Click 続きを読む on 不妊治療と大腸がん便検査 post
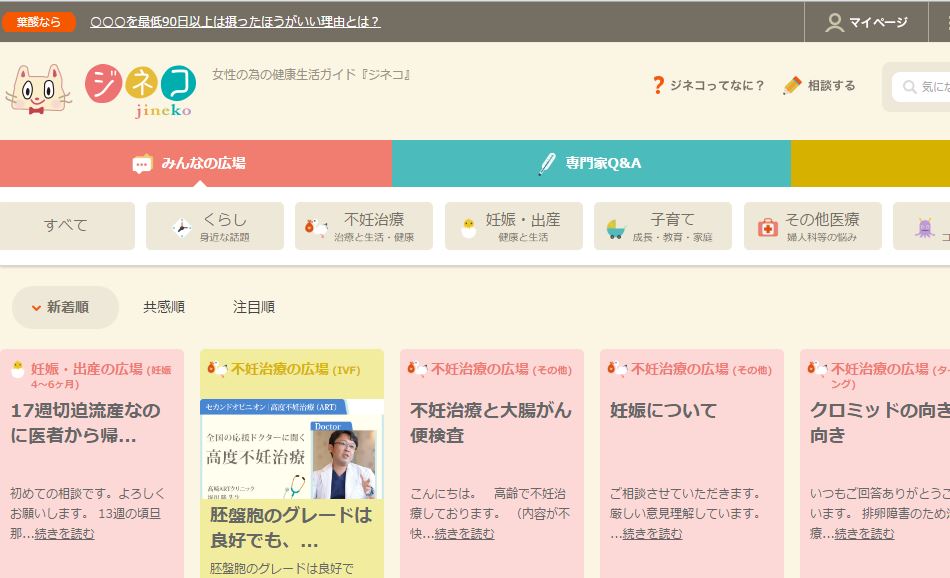The height and width of the screenshot is (578, 950). pos(464,534)
